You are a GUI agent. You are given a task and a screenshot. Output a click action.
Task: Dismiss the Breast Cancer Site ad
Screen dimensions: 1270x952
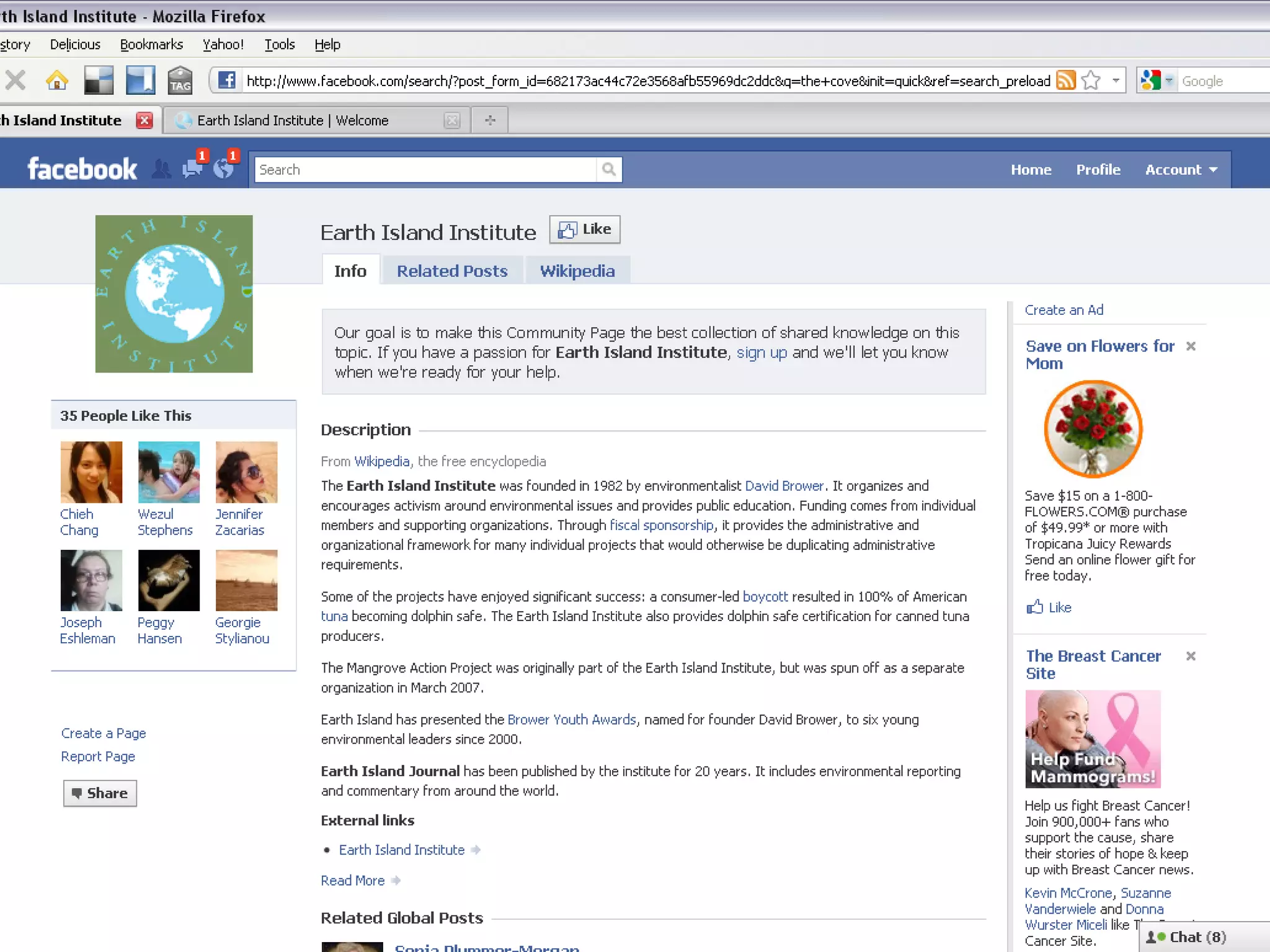coord(1191,656)
